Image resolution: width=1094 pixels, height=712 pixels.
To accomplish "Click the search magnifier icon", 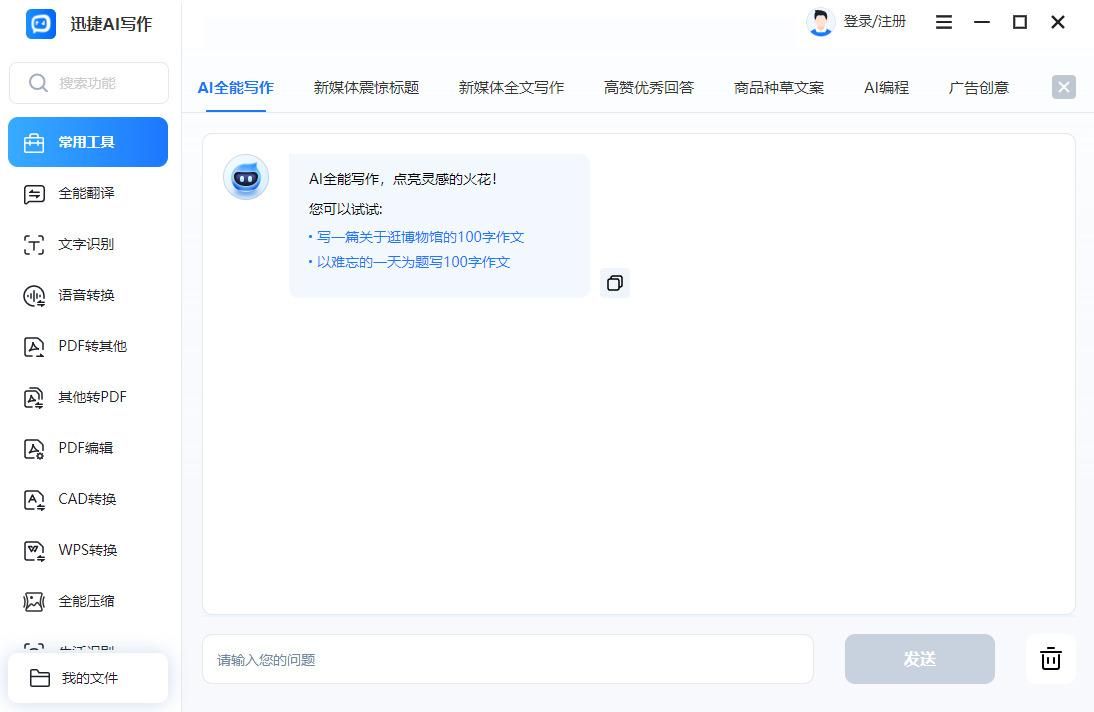I will point(38,83).
